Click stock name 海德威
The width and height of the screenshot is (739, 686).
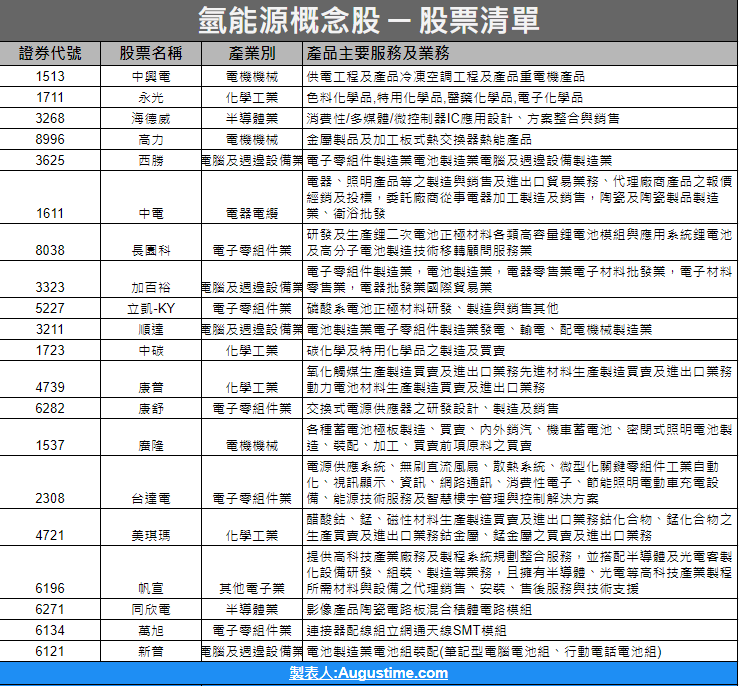pos(151,118)
